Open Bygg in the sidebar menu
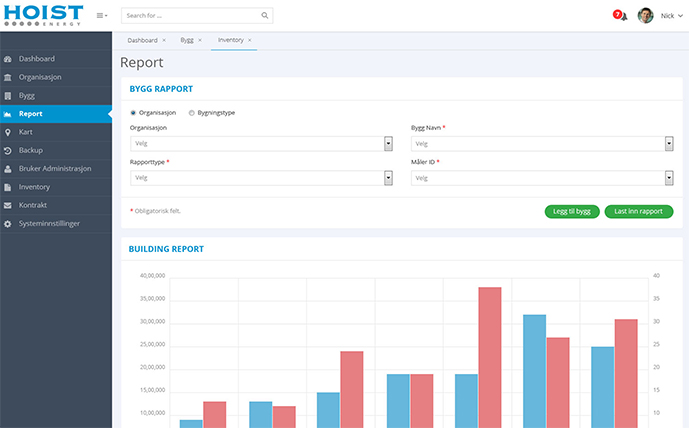Image resolution: width=689 pixels, height=428 pixels. [56, 96]
